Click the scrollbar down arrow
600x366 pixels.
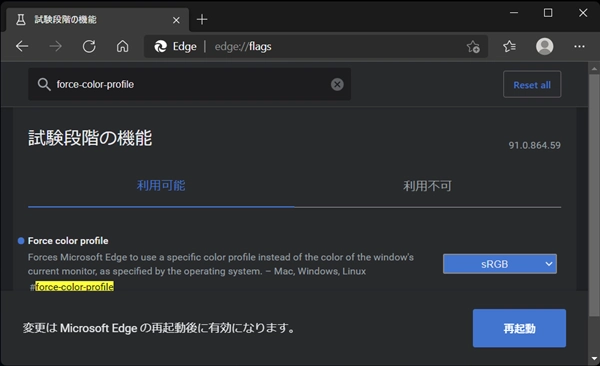tap(594, 359)
